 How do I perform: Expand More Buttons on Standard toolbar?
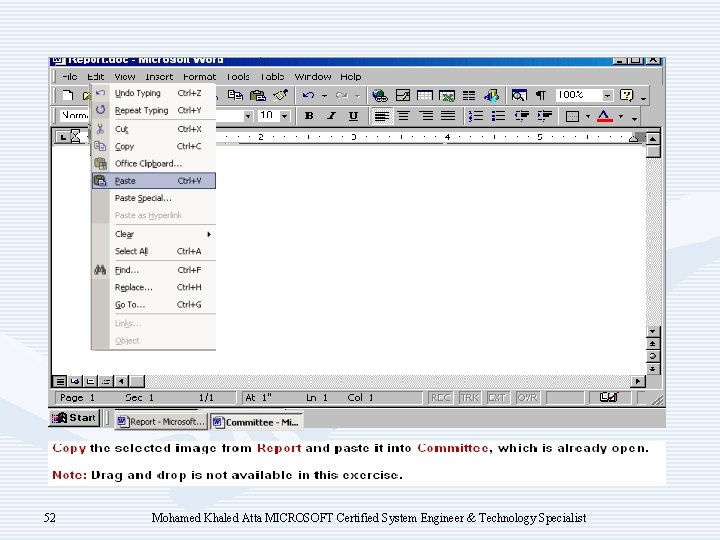click(x=643, y=96)
